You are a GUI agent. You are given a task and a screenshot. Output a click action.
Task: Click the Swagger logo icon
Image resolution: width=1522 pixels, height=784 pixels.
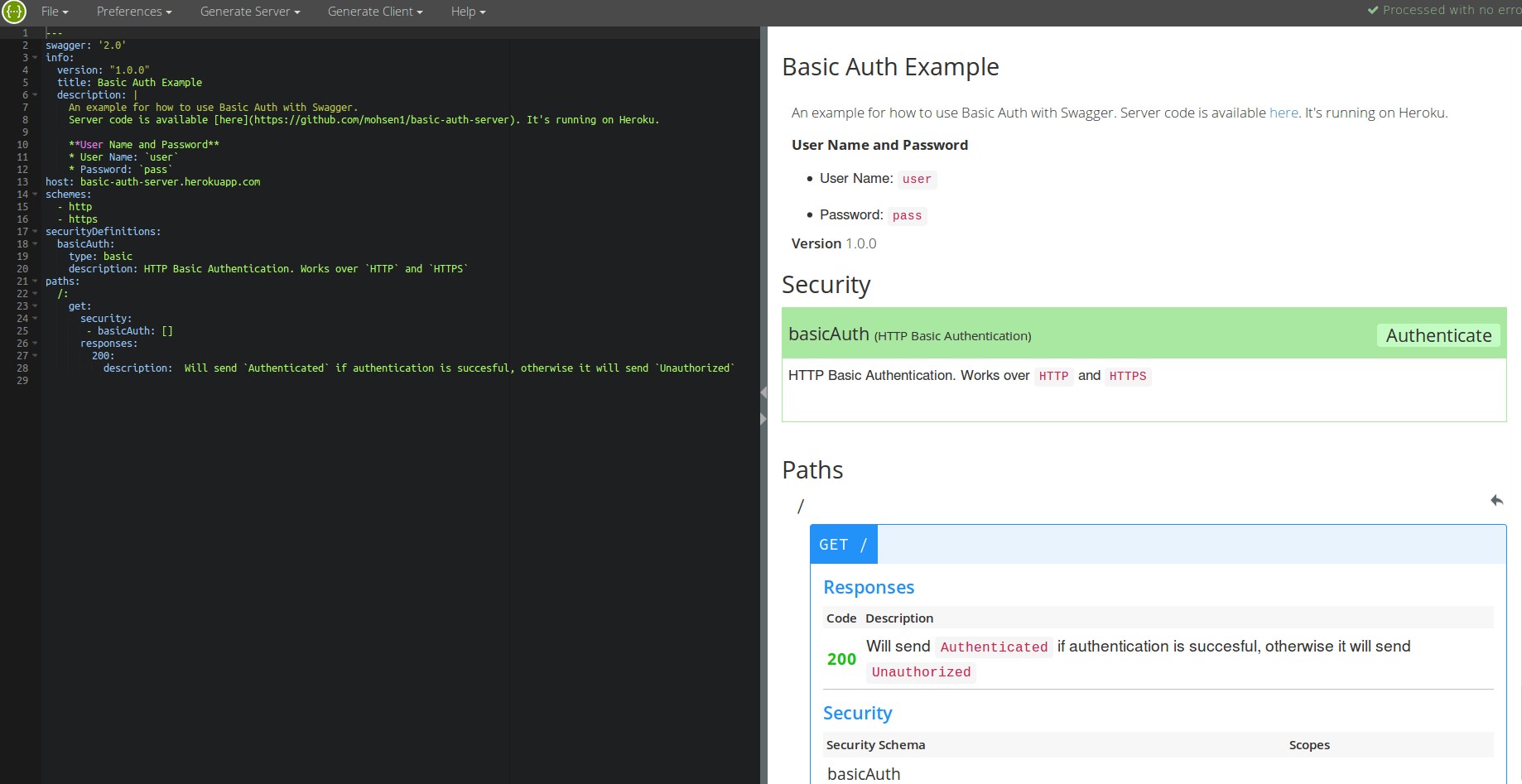coord(14,12)
